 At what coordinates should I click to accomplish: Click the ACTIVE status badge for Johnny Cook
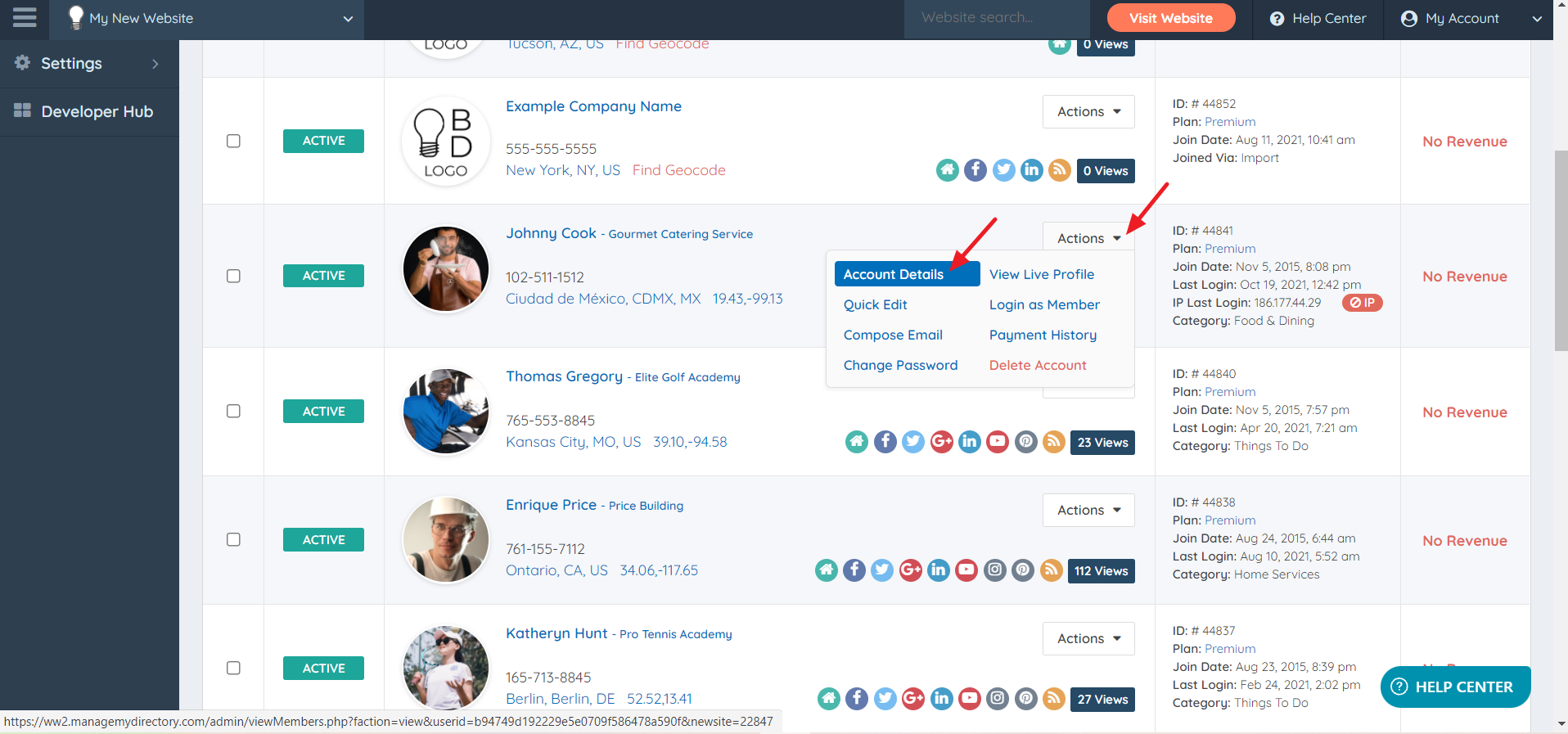(323, 276)
